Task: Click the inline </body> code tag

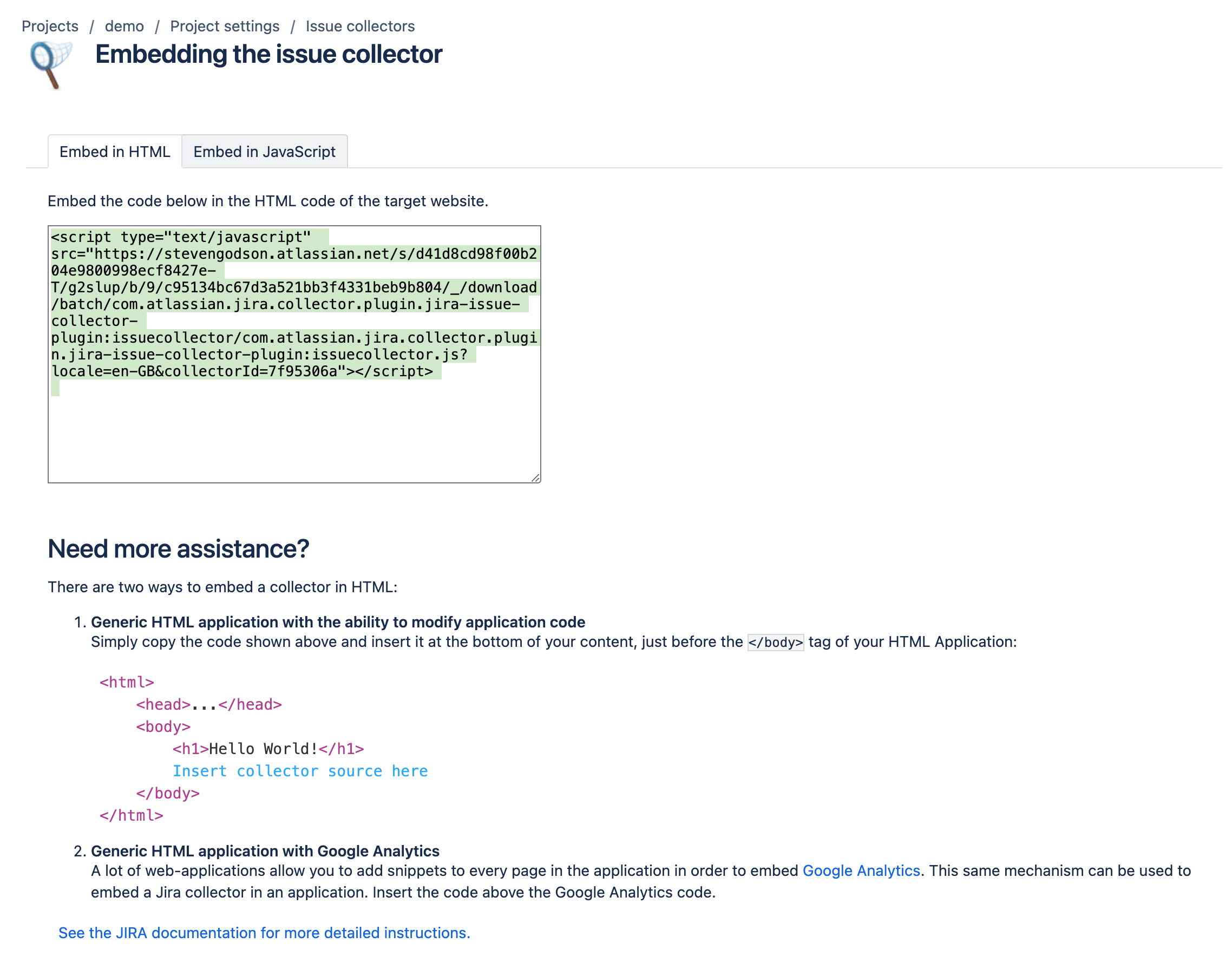Action: 775,643
